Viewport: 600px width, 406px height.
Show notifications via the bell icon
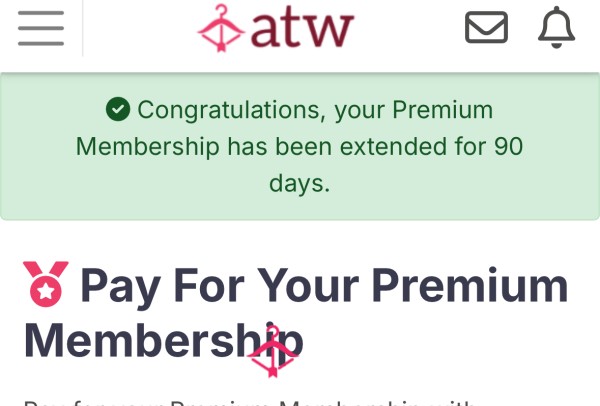(556, 27)
